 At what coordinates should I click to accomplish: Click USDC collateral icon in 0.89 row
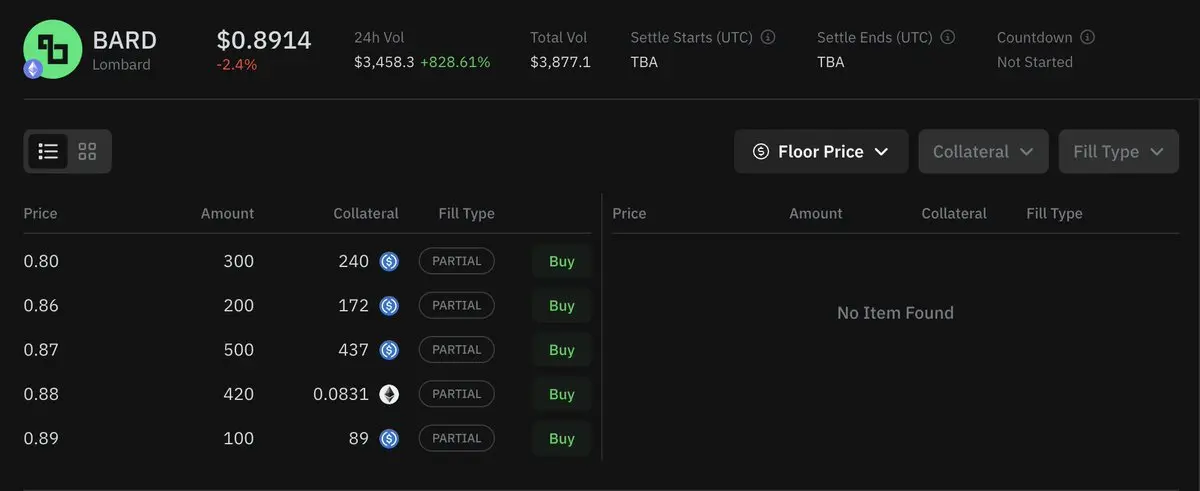point(389,438)
